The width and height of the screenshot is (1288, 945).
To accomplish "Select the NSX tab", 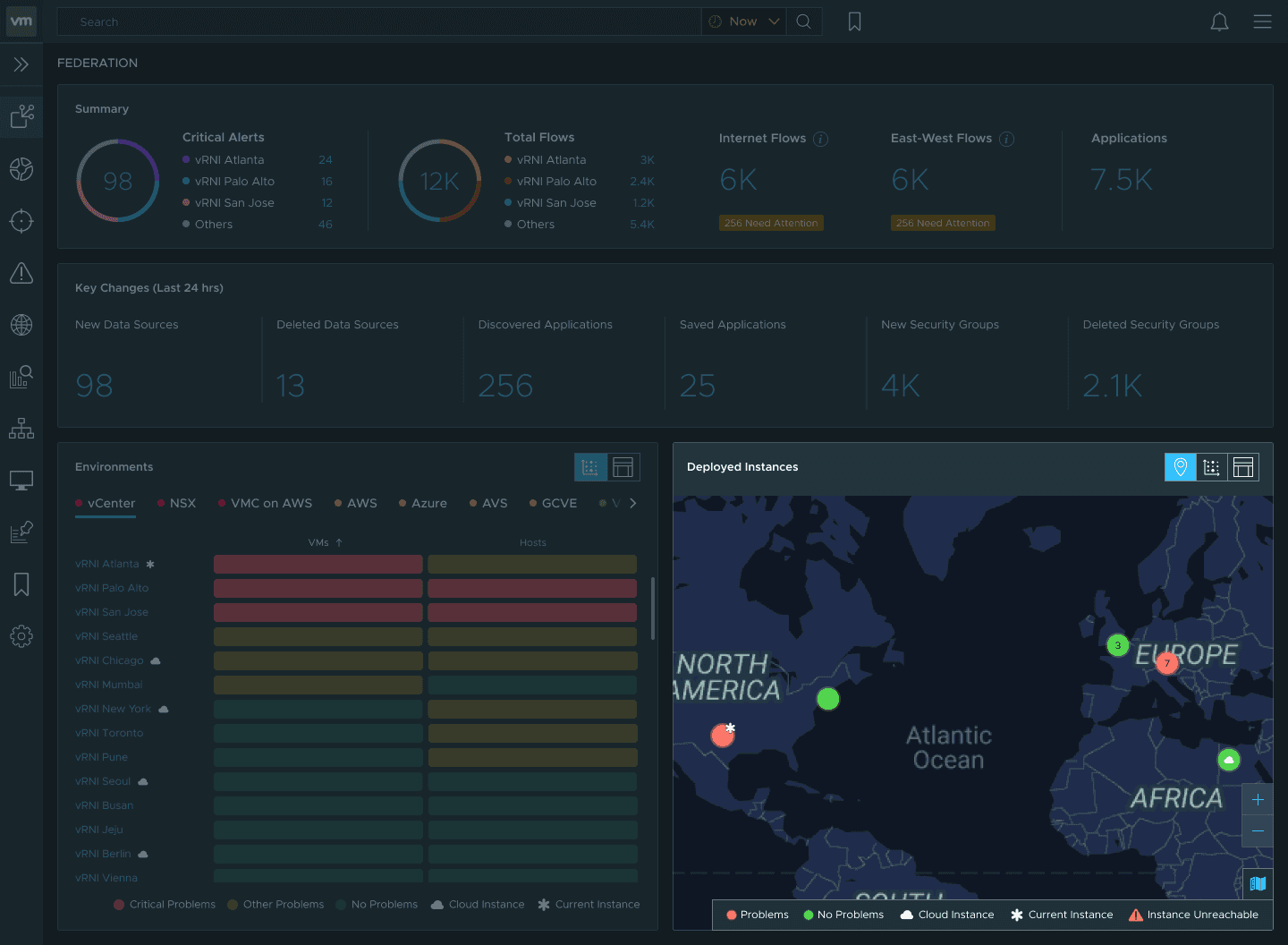I will click(x=177, y=503).
